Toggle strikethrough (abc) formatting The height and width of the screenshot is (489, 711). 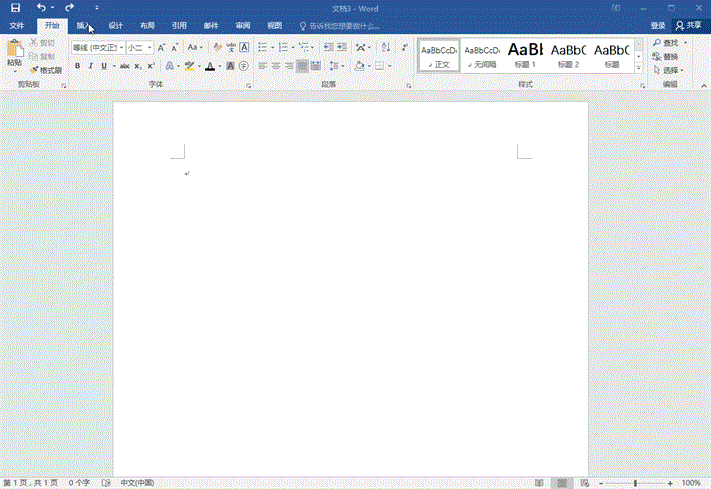click(124, 66)
